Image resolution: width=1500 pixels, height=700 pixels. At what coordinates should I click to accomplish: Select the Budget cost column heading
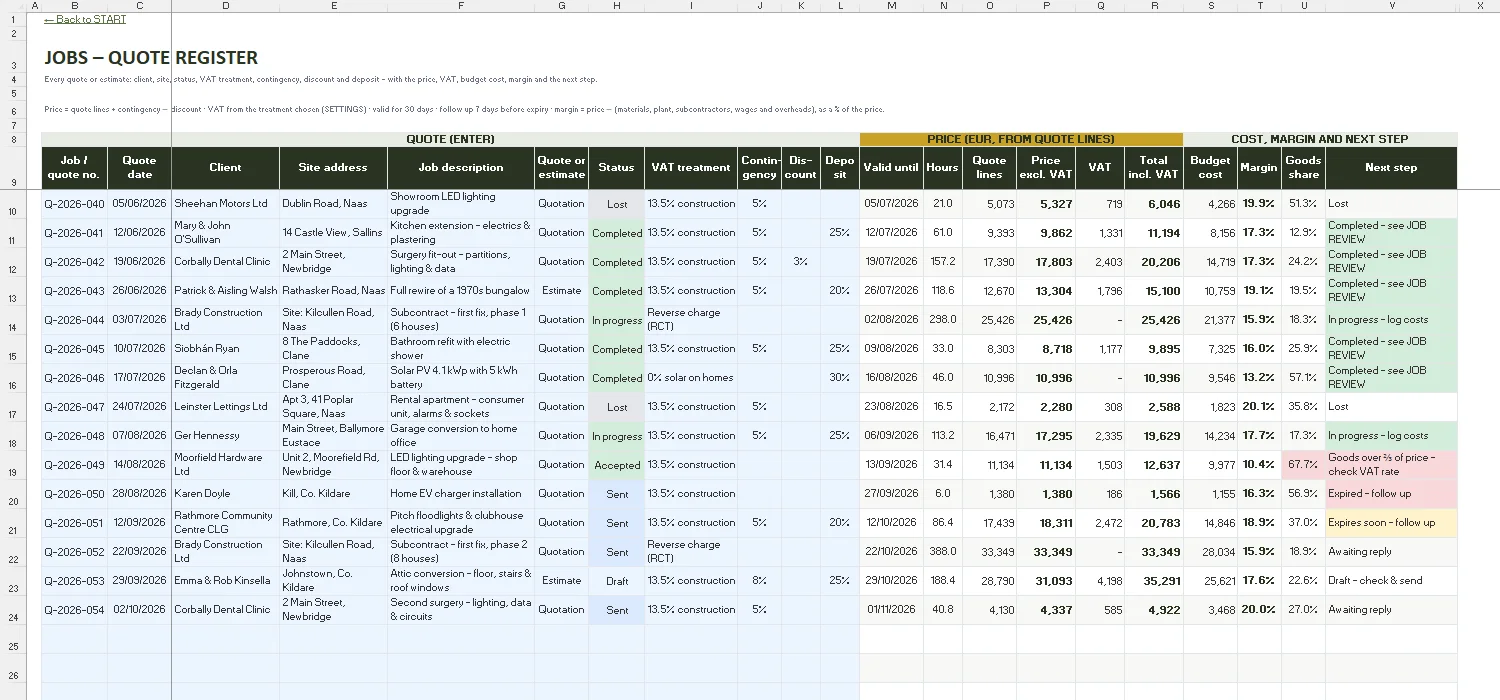(x=1211, y=168)
